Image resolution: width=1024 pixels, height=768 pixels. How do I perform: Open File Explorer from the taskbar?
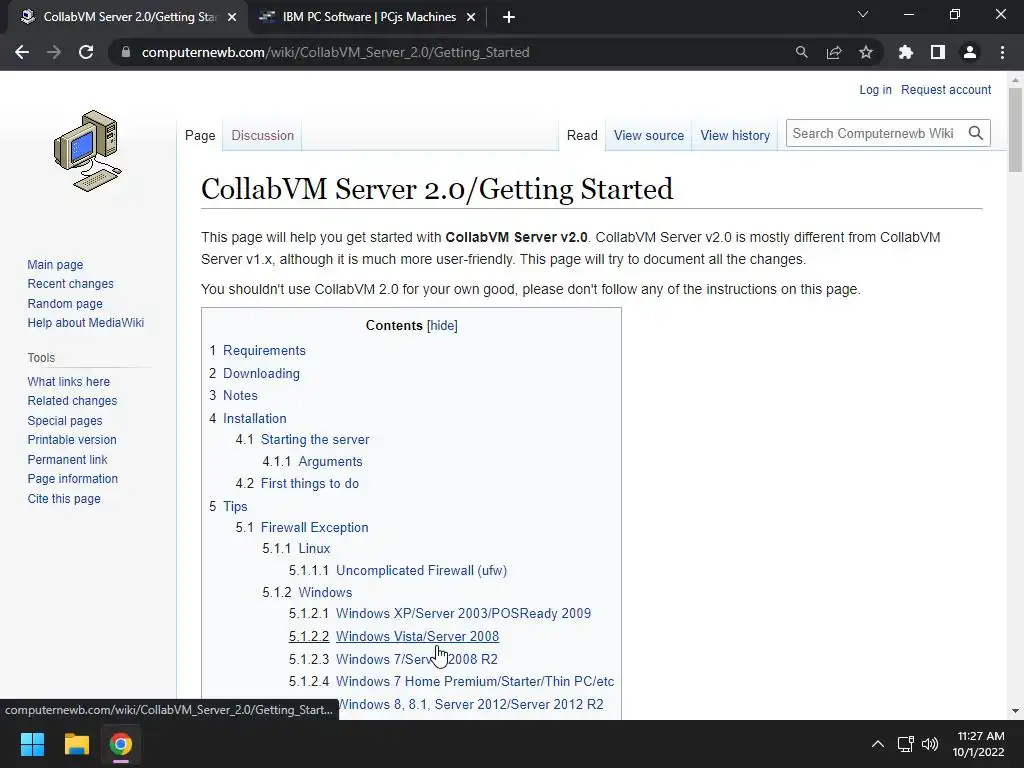click(76, 744)
